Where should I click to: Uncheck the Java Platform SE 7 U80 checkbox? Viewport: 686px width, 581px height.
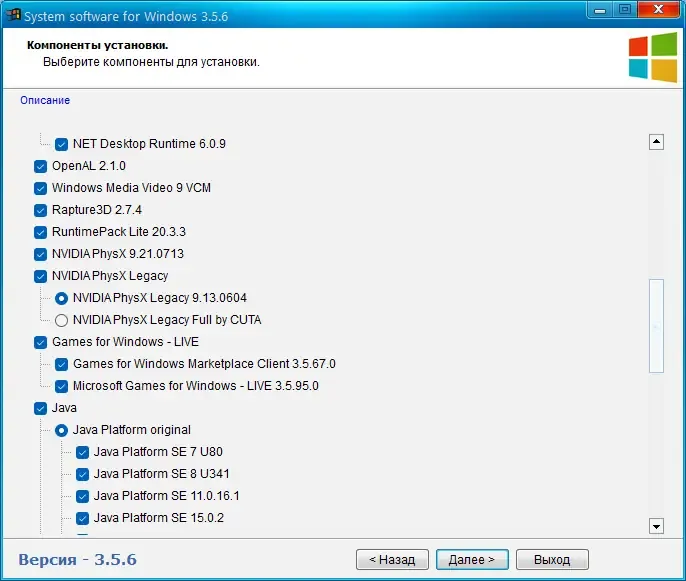(82, 452)
